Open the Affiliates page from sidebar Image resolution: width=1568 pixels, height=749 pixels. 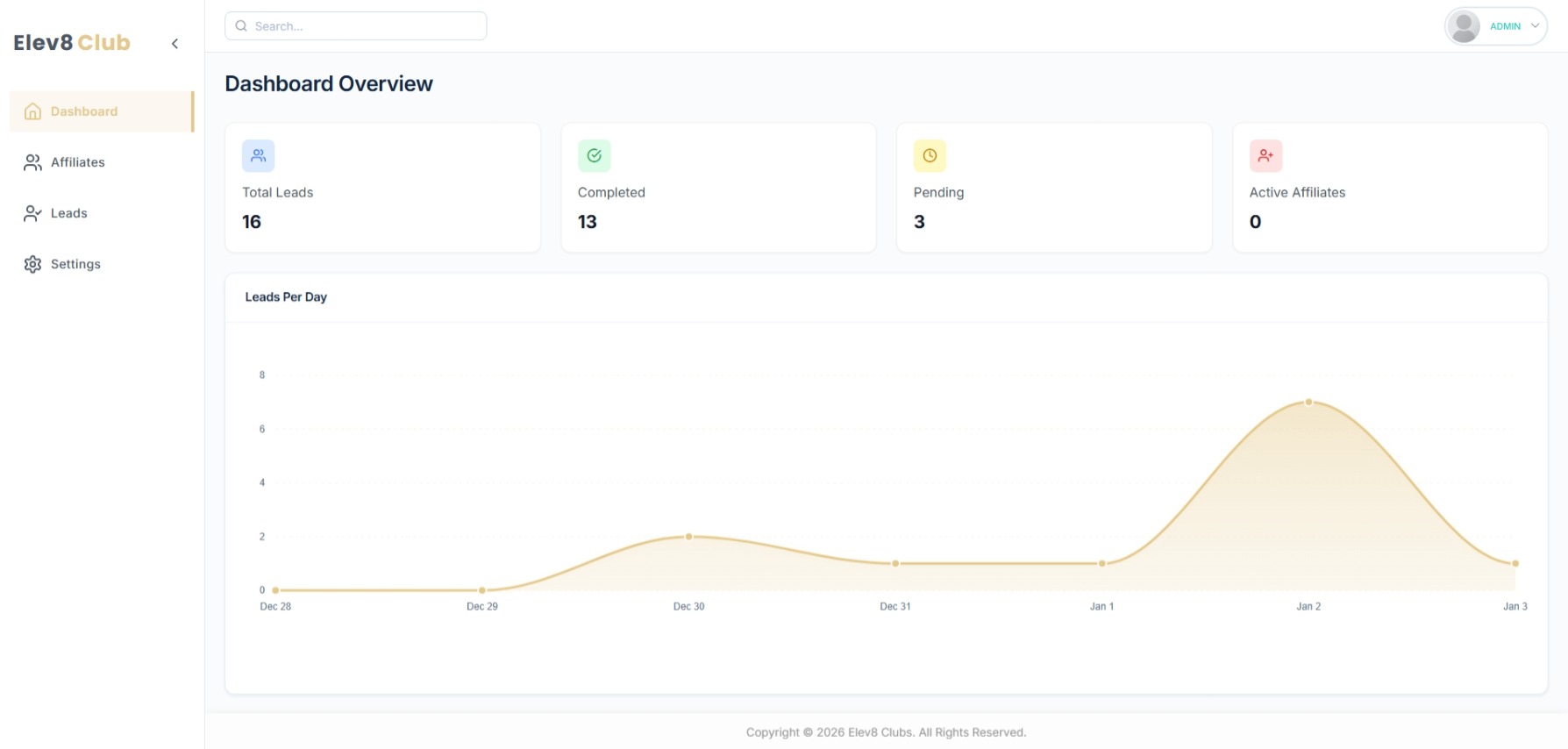(x=77, y=162)
